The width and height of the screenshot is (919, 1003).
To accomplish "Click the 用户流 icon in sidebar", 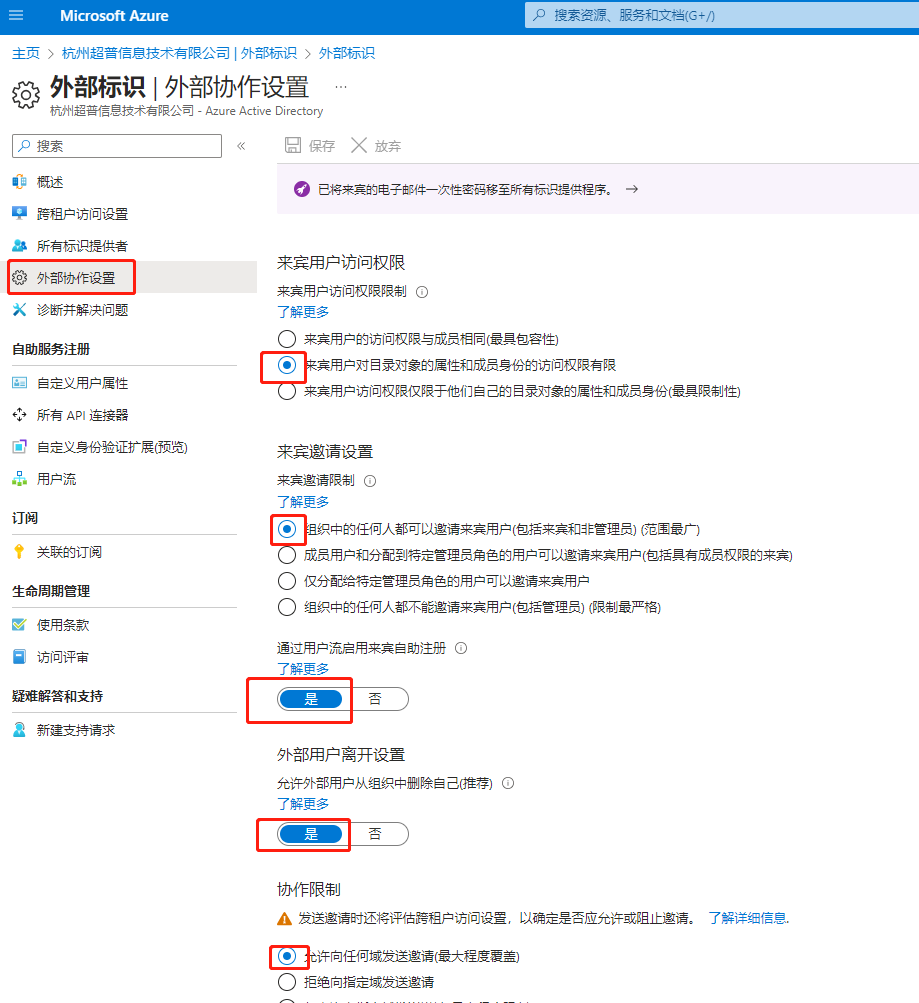I will tap(19, 479).
